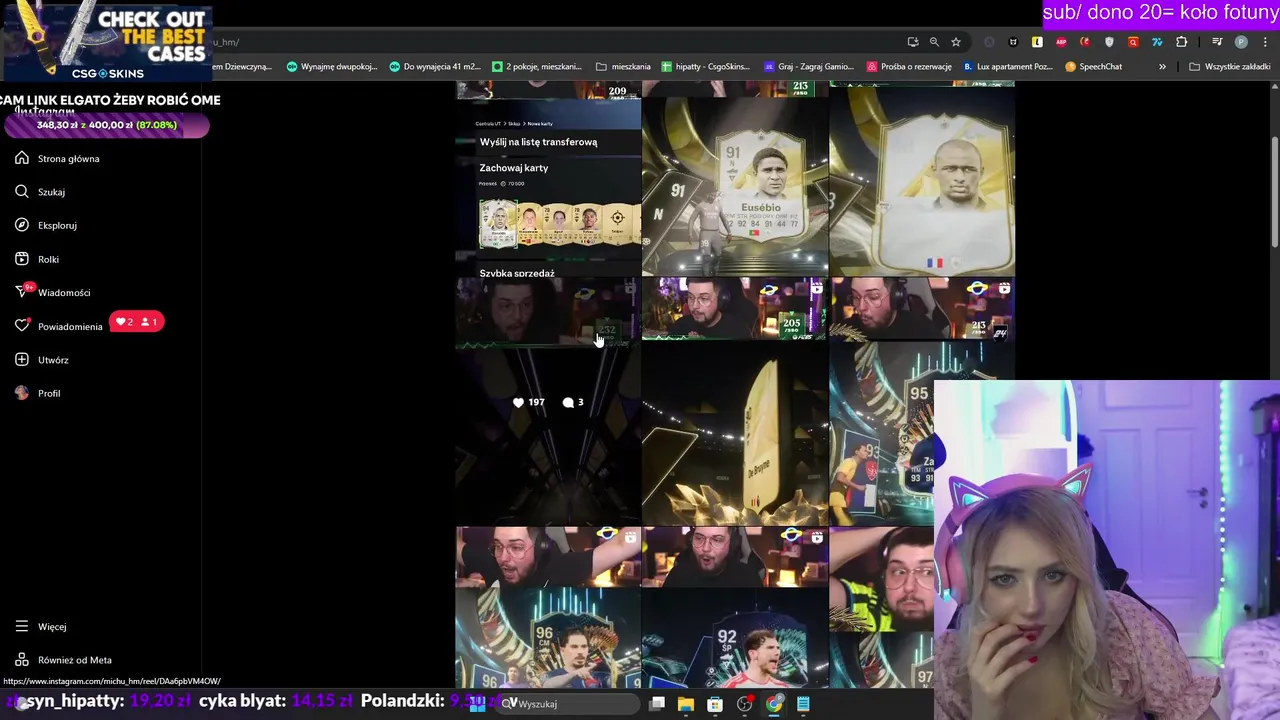The image size is (1280, 720).
Task: Click the zoom magnifier icon in address bar
Action: [x=934, y=42]
